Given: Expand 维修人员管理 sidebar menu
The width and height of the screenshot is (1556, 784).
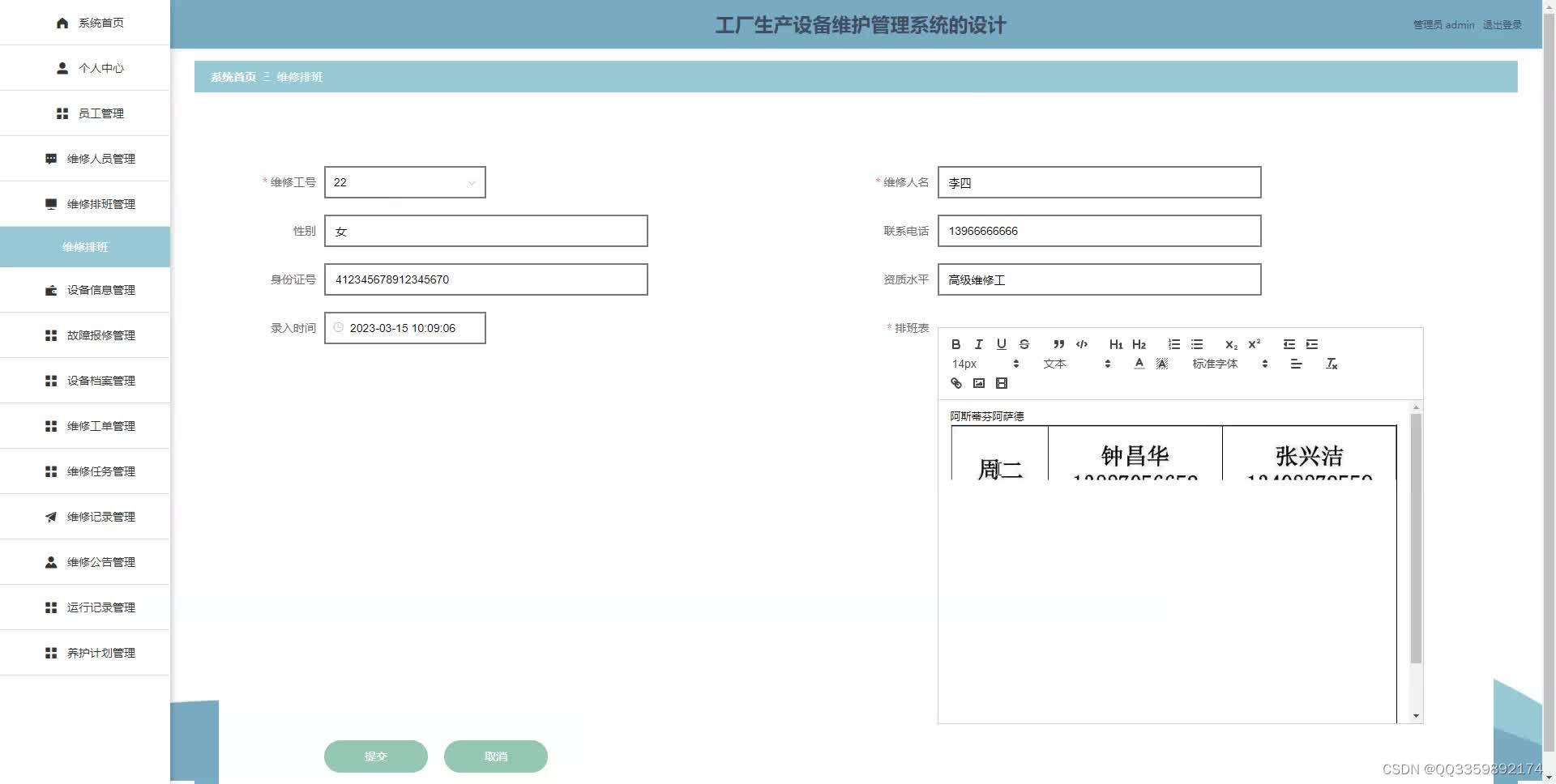Looking at the screenshot, I should [x=85, y=159].
